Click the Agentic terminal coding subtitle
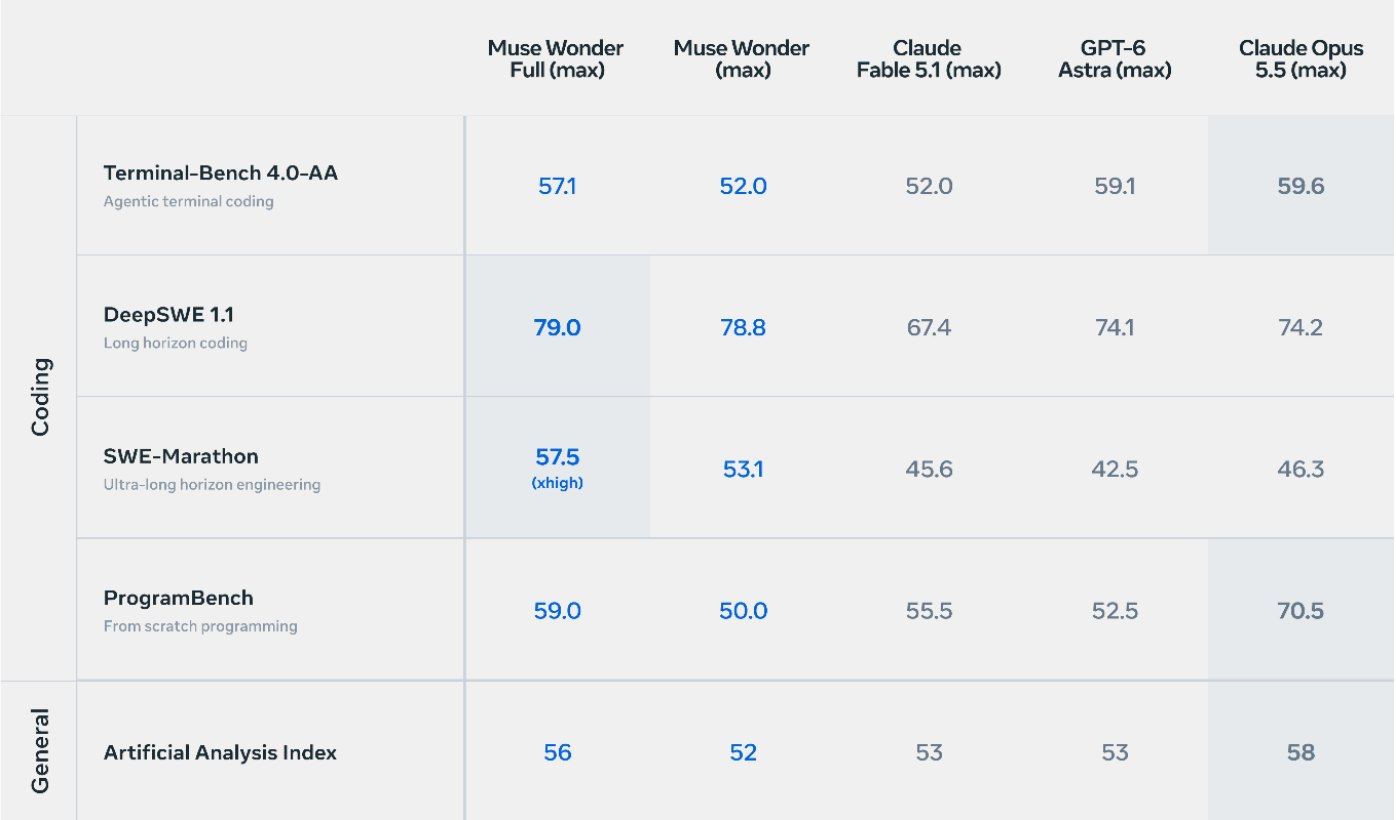The image size is (1396, 820). [x=189, y=201]
